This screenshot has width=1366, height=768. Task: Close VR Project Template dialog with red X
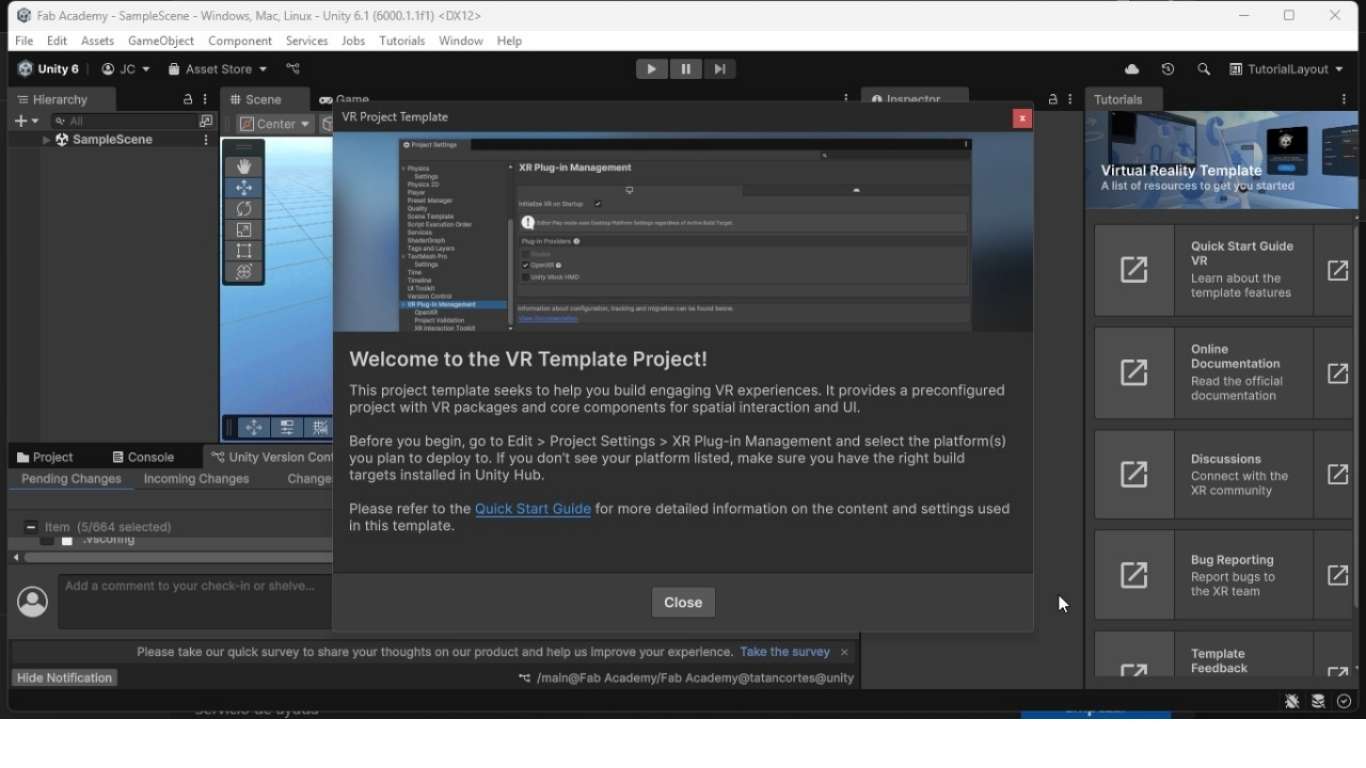tap(1022, 118)
